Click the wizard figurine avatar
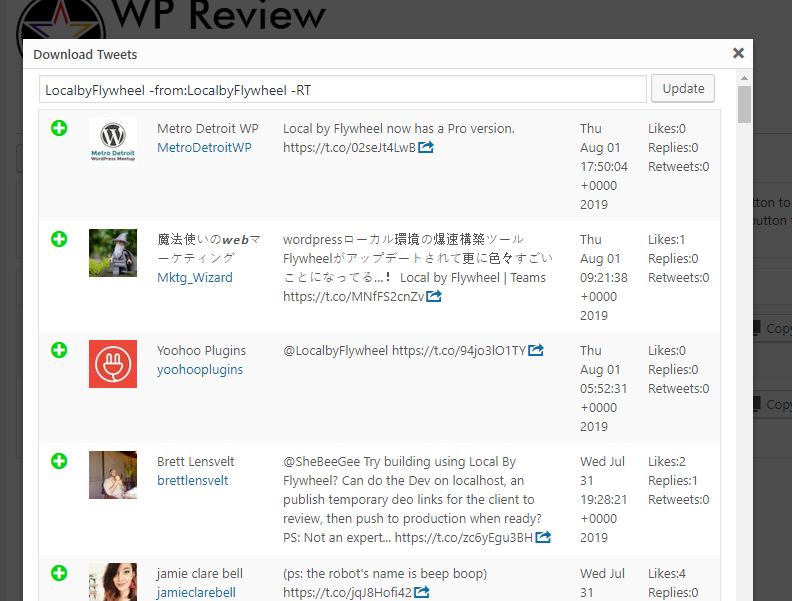The image size is (792, 601). (x=113, y=253)
